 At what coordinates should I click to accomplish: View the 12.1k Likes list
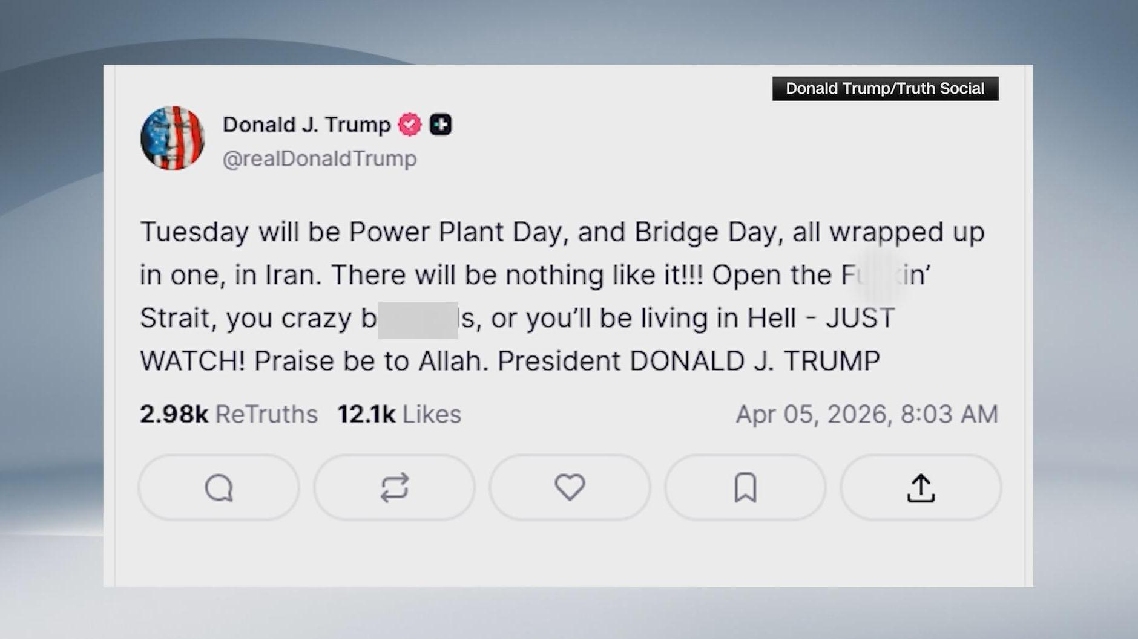(399, 414)
